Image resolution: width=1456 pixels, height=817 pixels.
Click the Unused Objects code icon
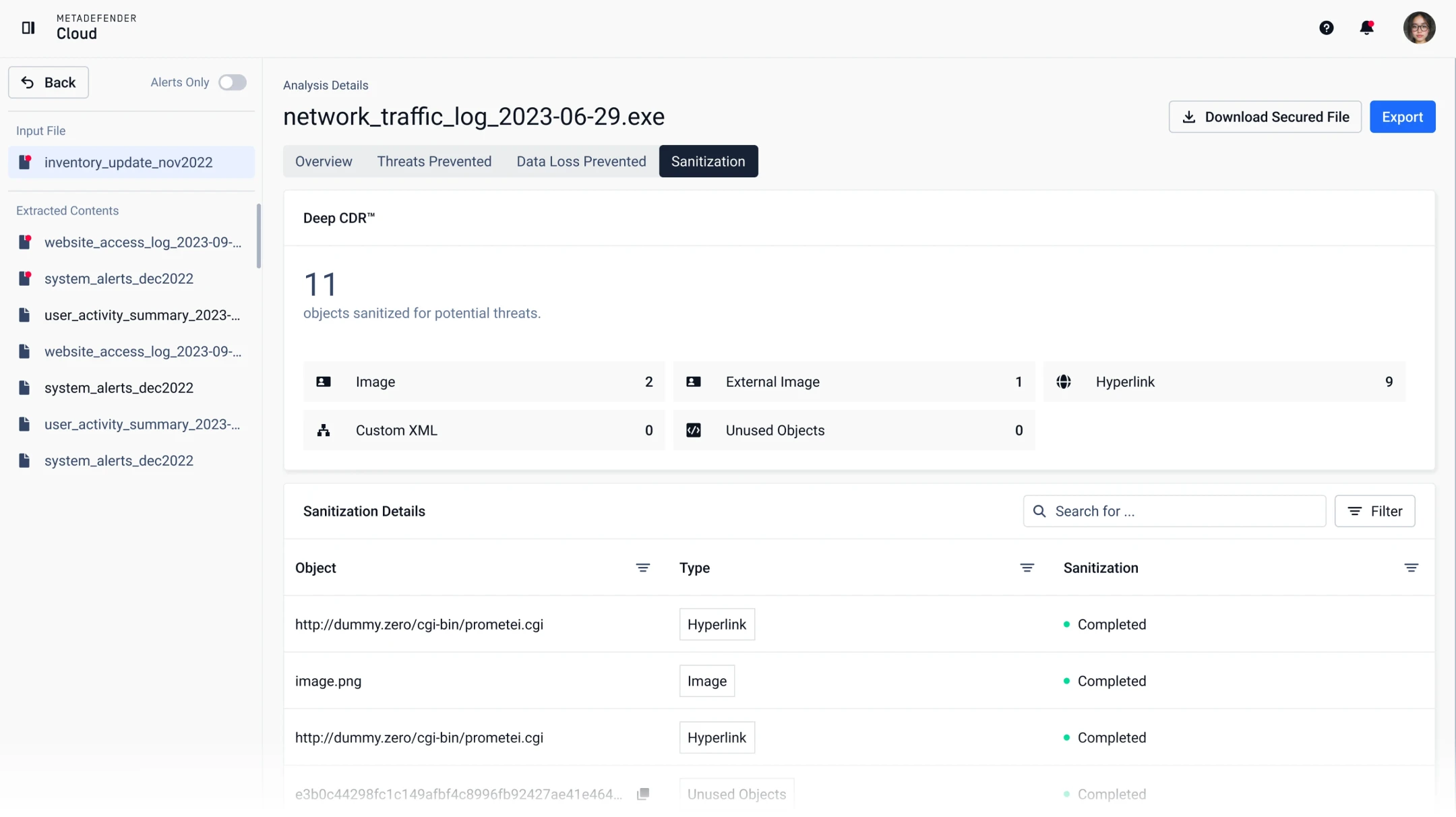pos(694,430)
